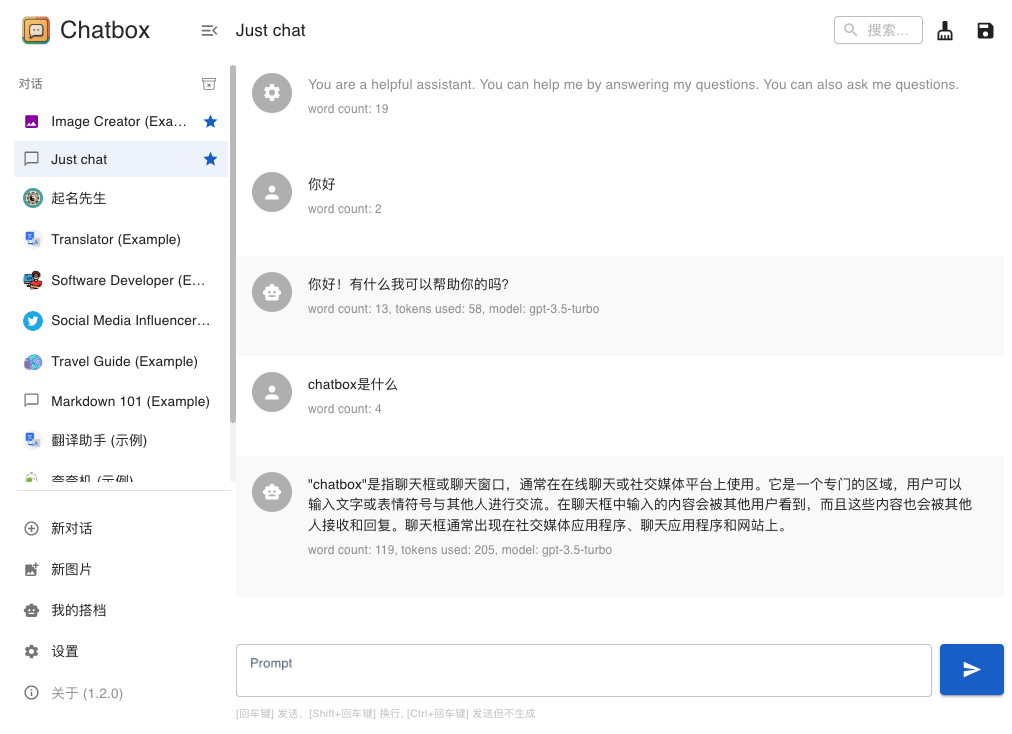Click the chatbox是什么 user message
Viewport: 1012px width, 734px height.
click(352, 384)
